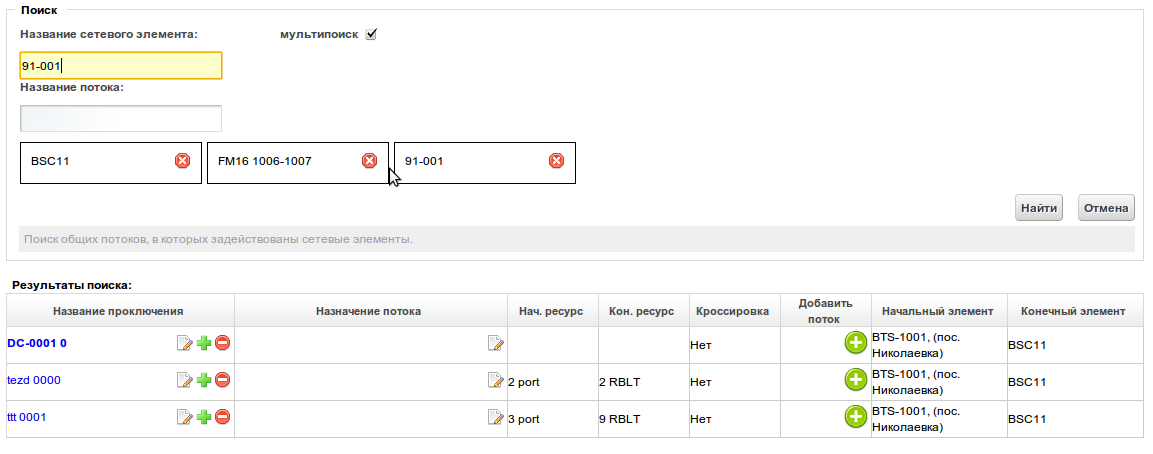This screenshot has width=1153, height=454.
Task: Focus the network element name field
Action: click(121, 66)
